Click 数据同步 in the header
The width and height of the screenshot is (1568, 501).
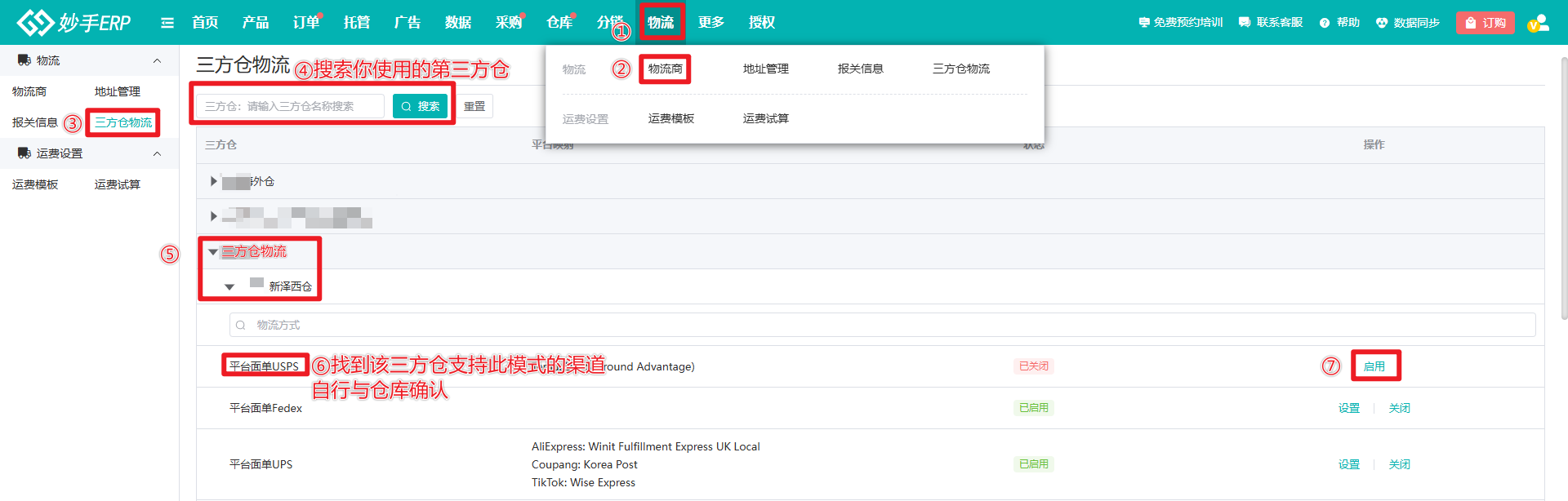1408,23
